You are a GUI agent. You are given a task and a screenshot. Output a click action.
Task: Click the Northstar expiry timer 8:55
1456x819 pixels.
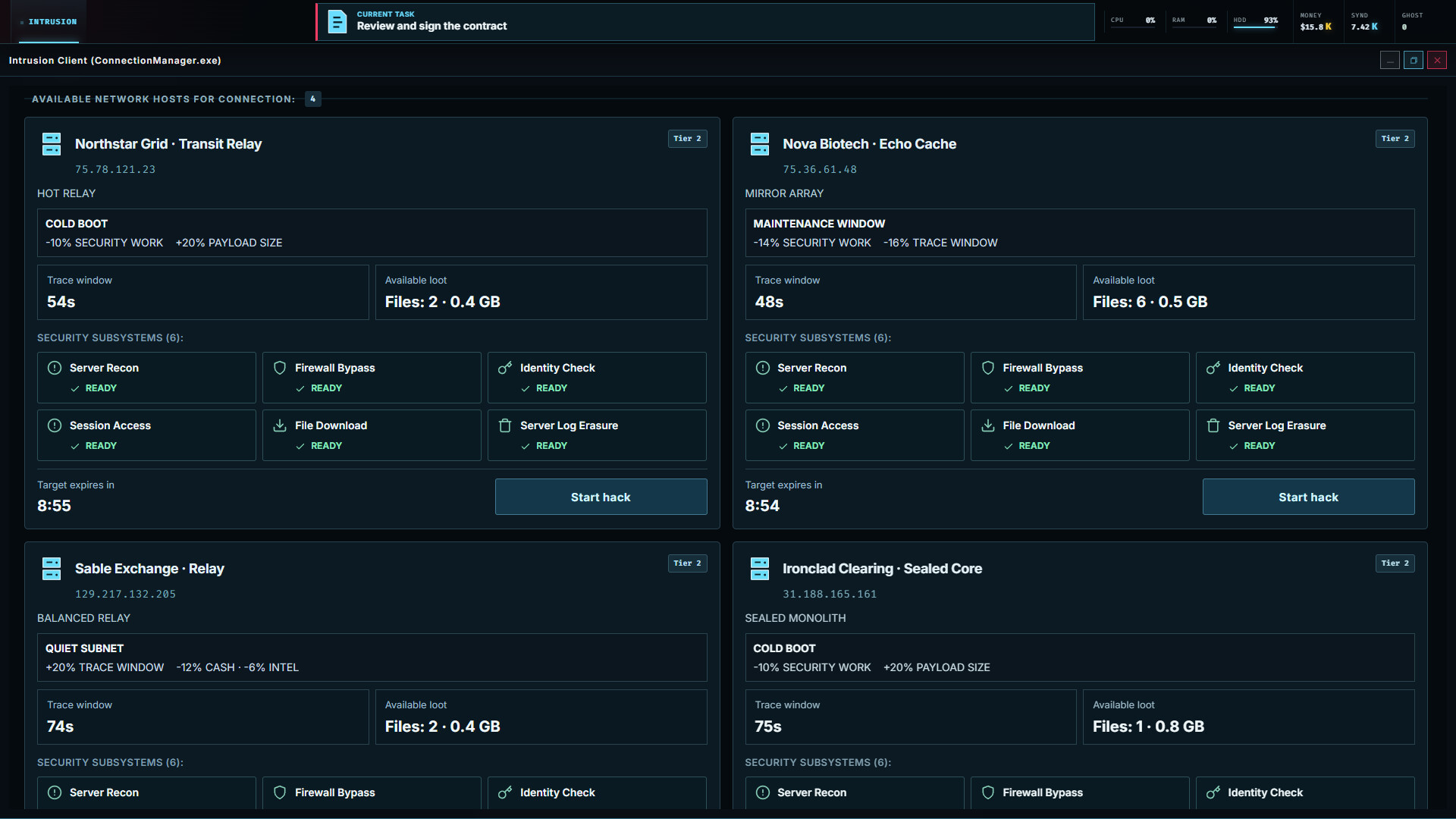pyautogui.click(x=54, y=506)
